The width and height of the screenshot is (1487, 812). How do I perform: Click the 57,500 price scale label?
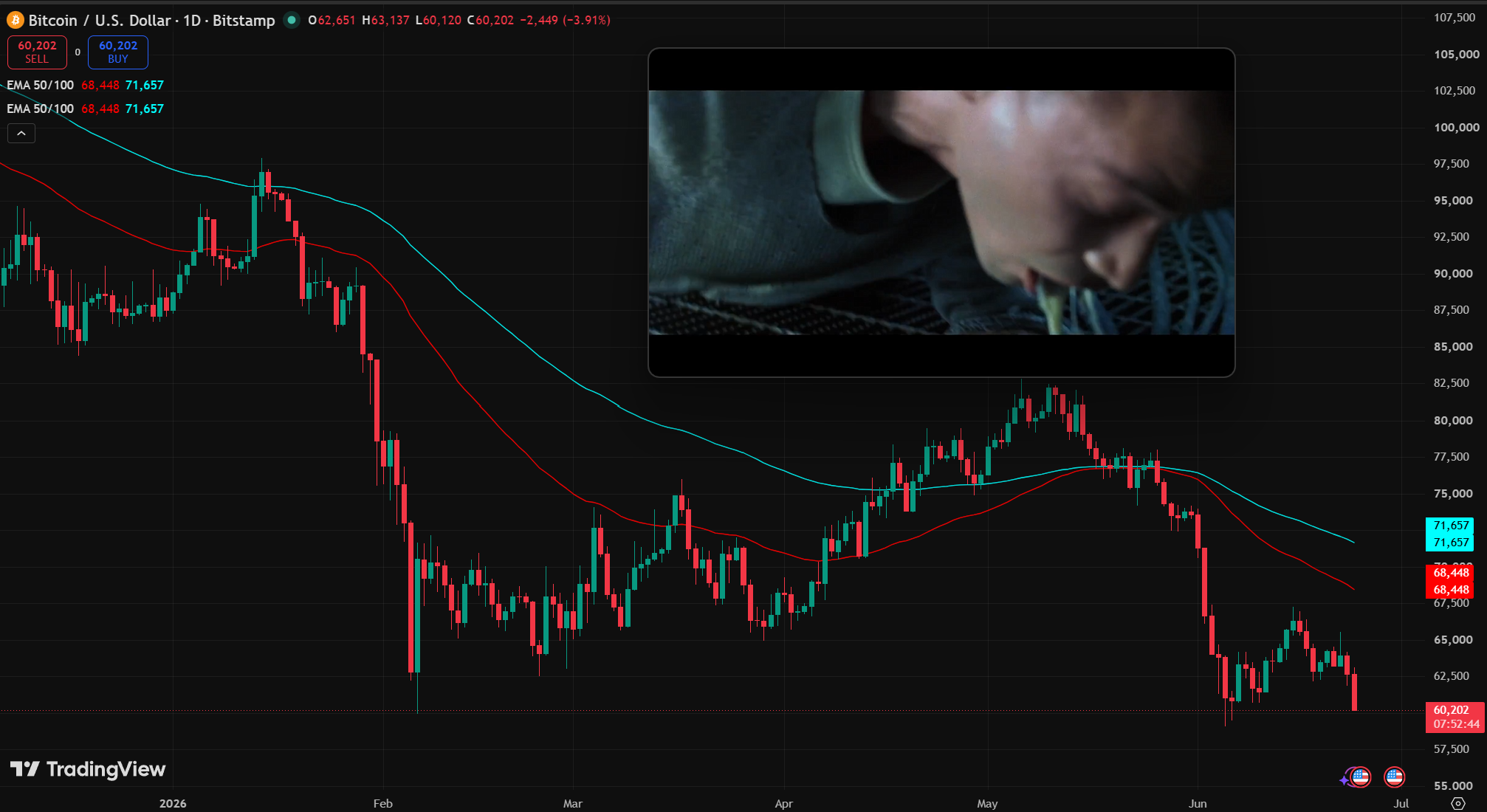tap(1452, 749)
